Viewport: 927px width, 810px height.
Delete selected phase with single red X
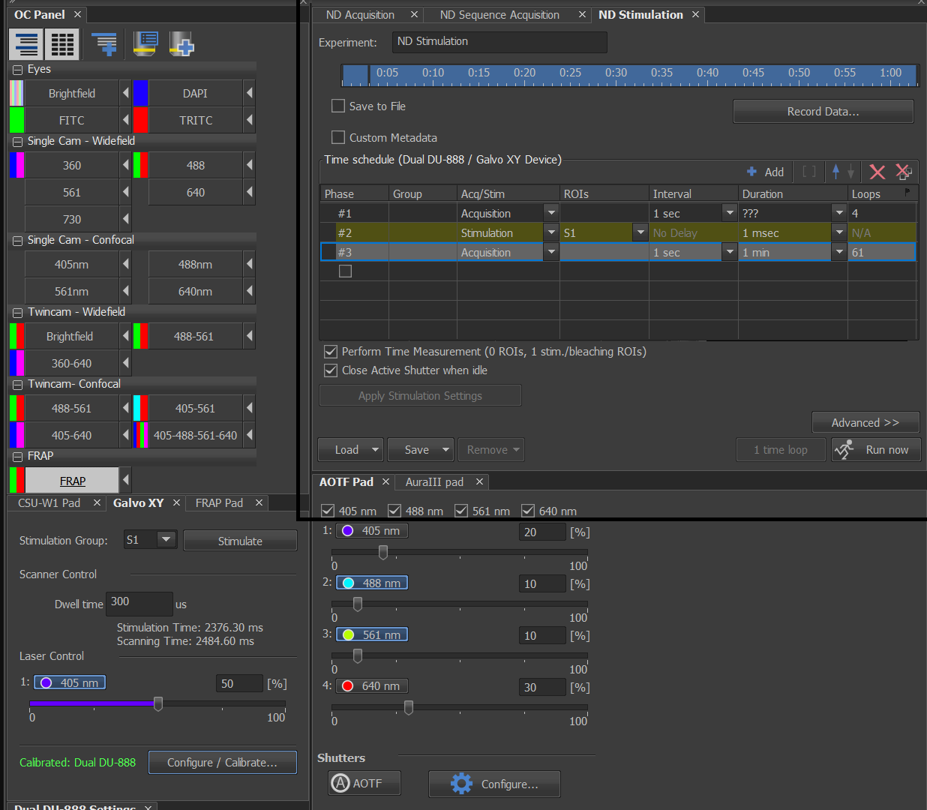click(x=877, y=172)
